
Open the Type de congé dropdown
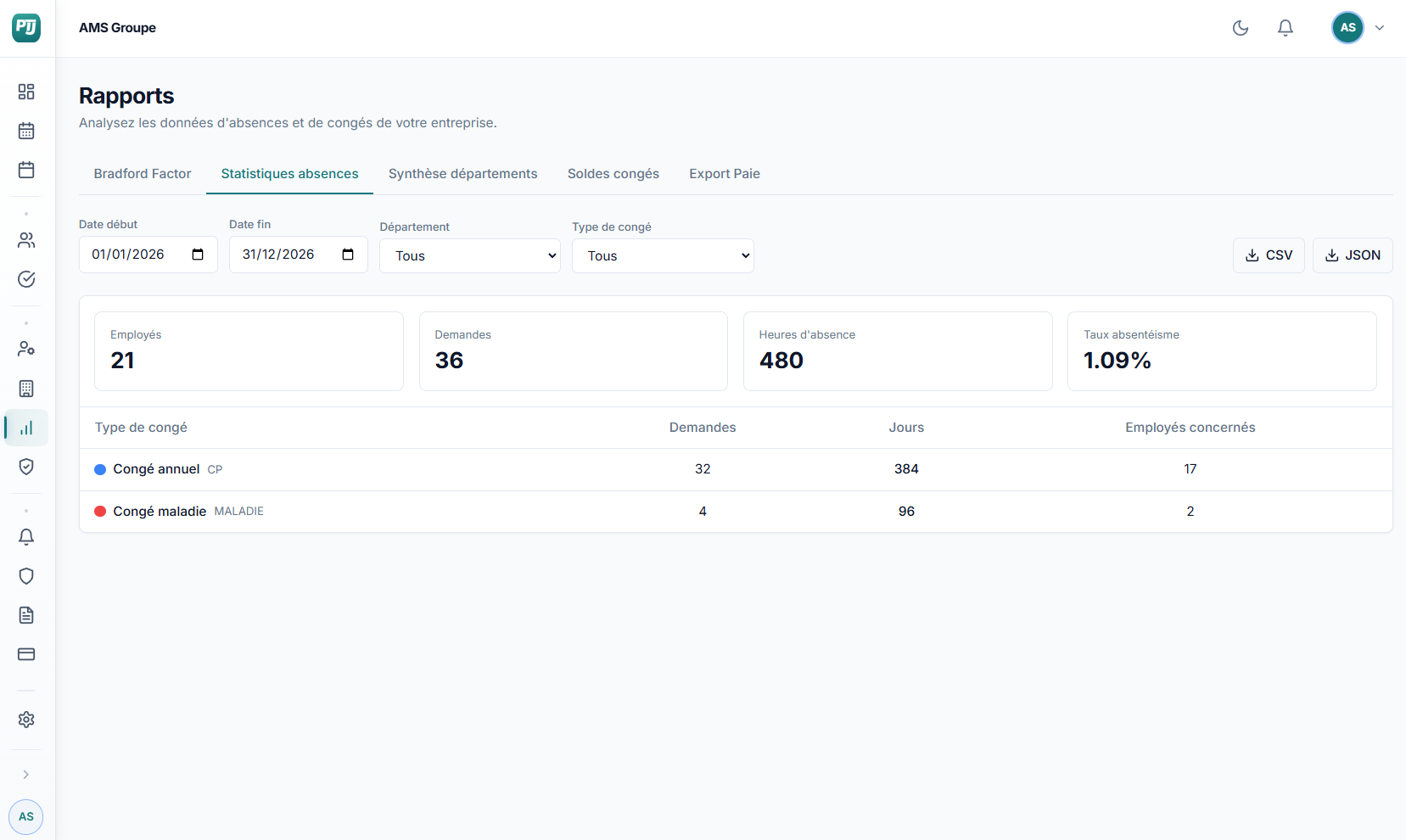(x=662, y=256)
